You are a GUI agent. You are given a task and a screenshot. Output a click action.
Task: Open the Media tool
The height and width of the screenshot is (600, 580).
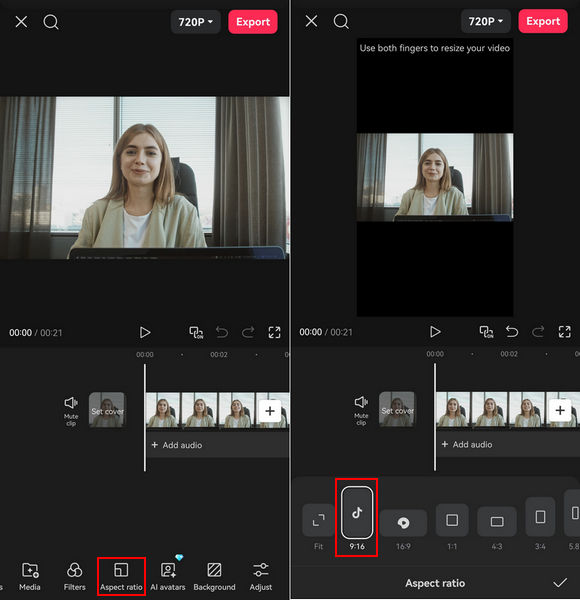[30, 576]
